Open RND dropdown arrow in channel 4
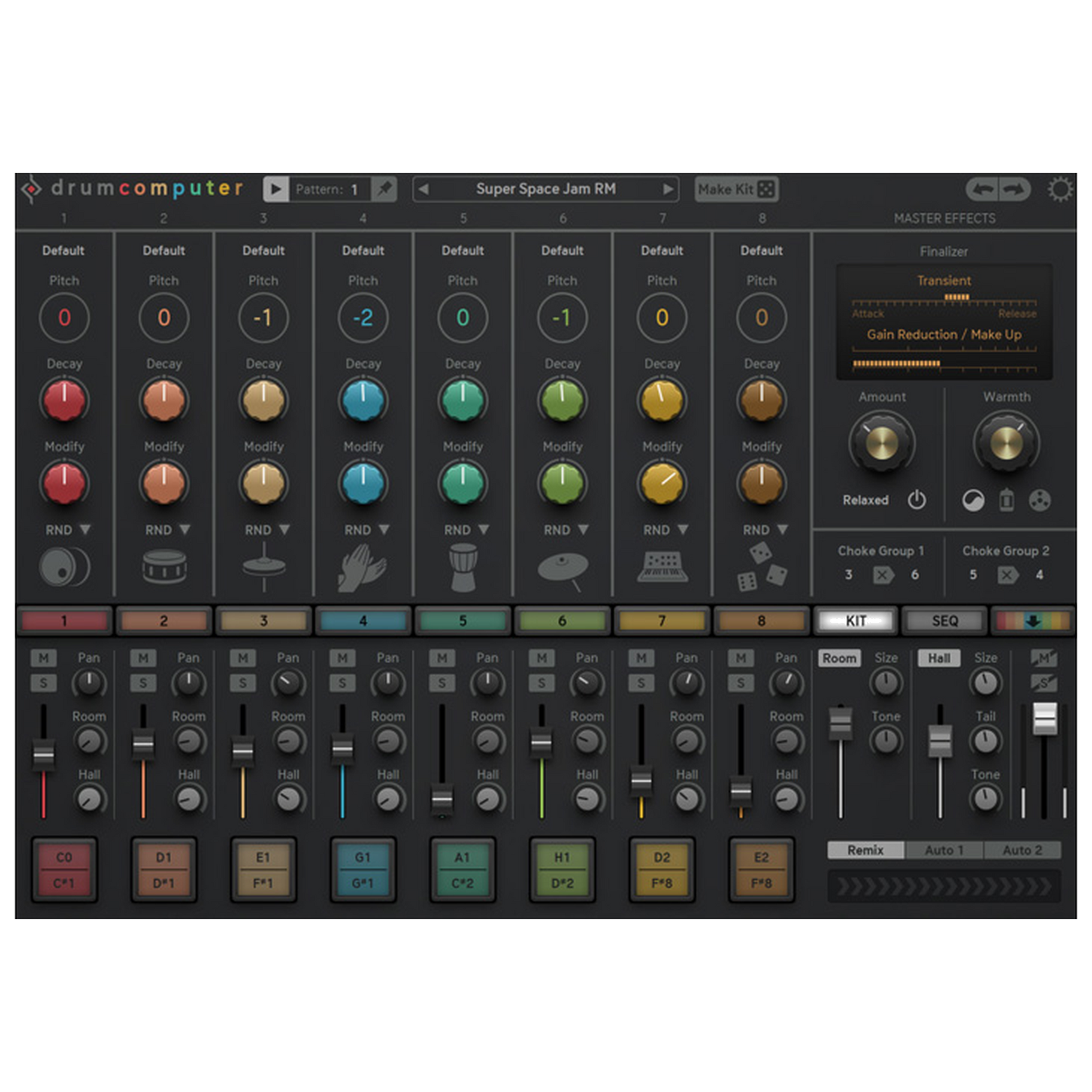Screen dimensions: 1092x1092 point(384,530)
